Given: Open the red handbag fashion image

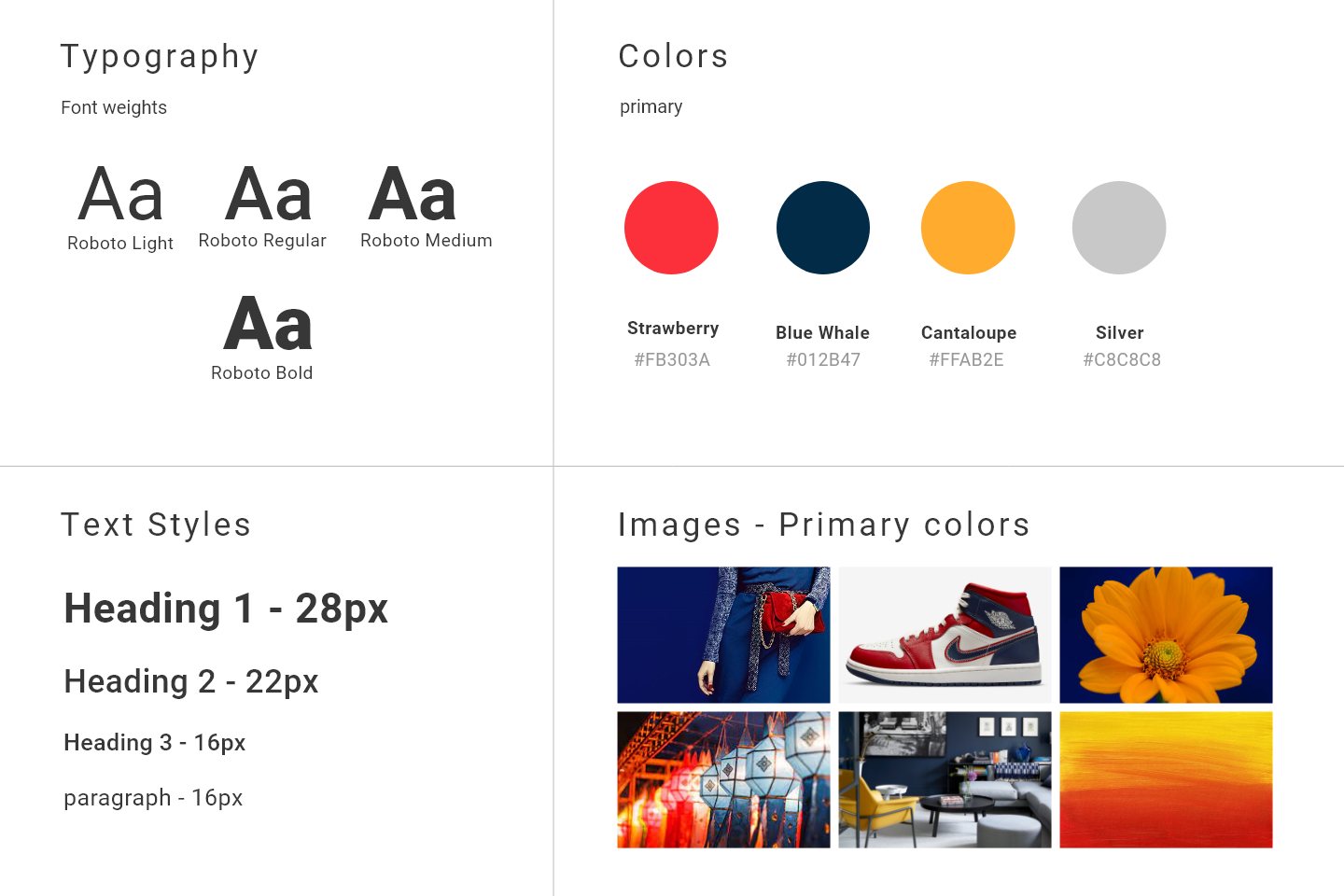Looking at the screenshot, I should (x=723, y=635).
